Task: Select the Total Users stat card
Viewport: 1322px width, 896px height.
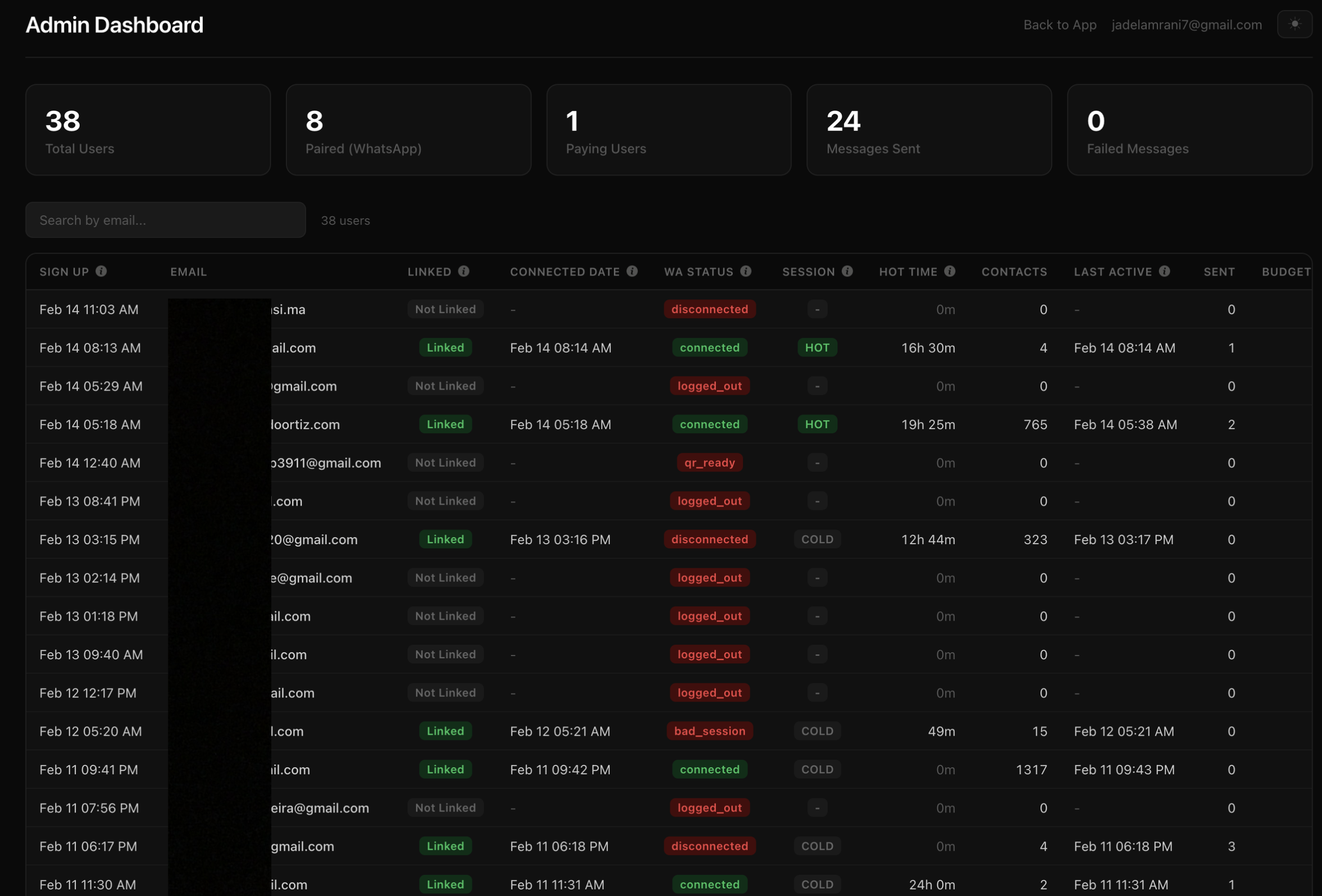Action: 147,130
